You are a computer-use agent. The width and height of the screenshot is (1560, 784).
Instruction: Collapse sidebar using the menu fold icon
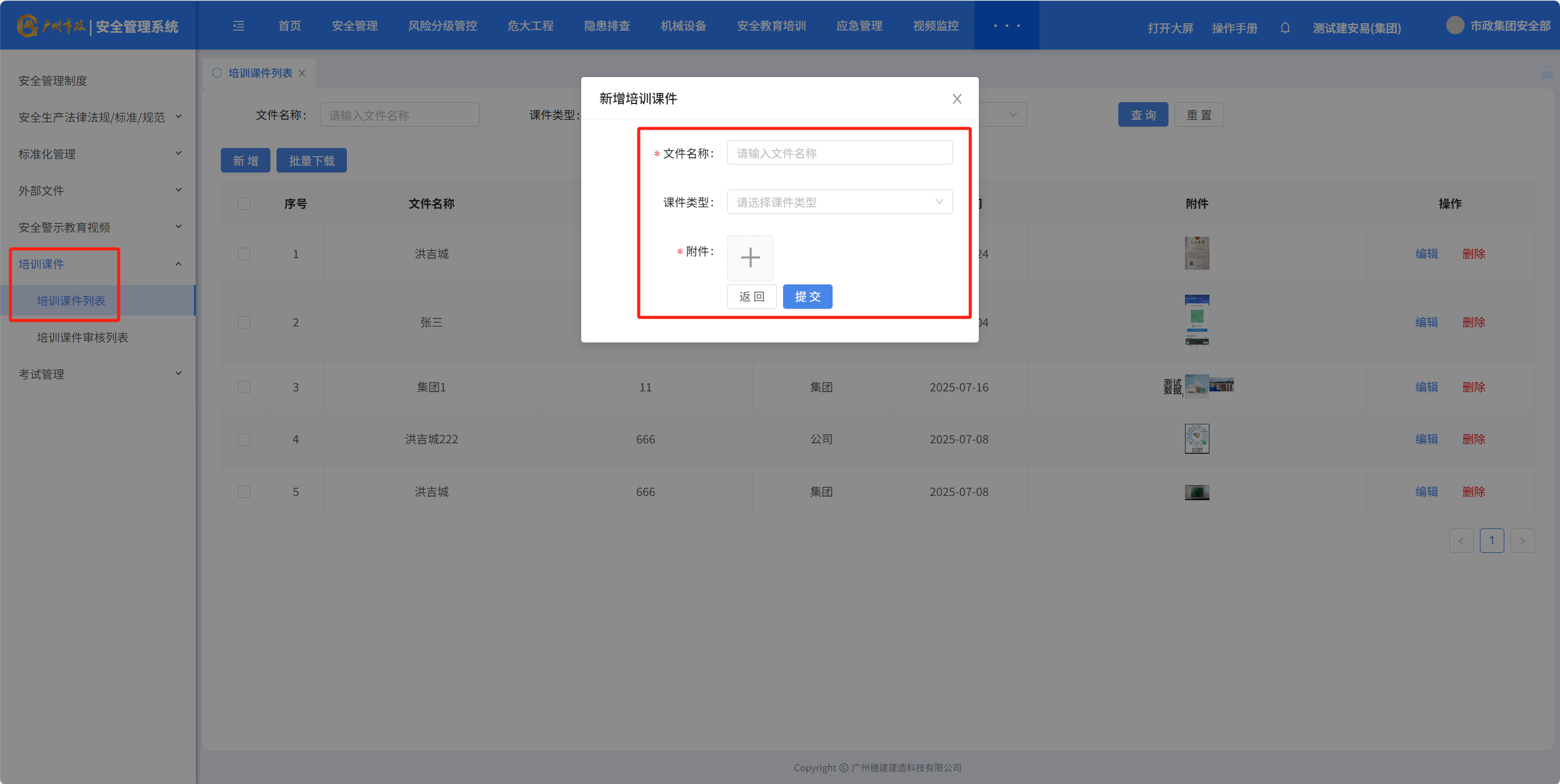(x=239, y=26)
